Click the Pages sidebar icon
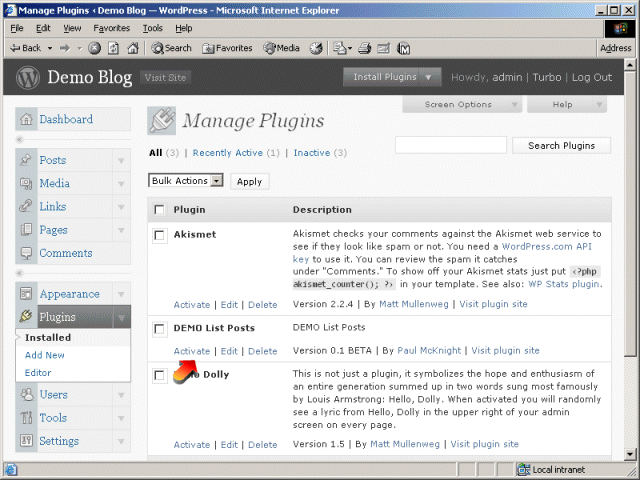The image size is (640, 480). pos(26,229)
